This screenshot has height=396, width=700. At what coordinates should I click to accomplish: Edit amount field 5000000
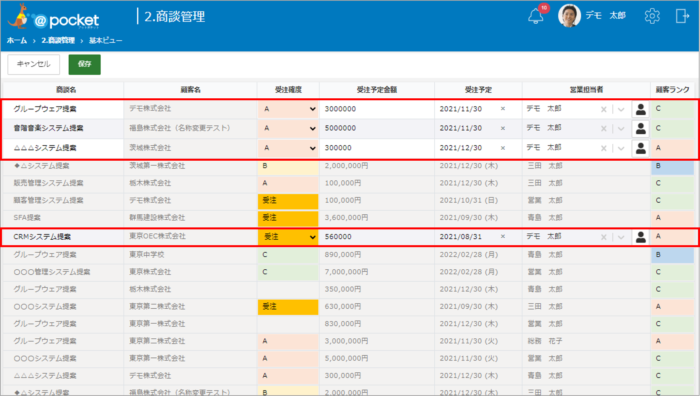[377, 129]
